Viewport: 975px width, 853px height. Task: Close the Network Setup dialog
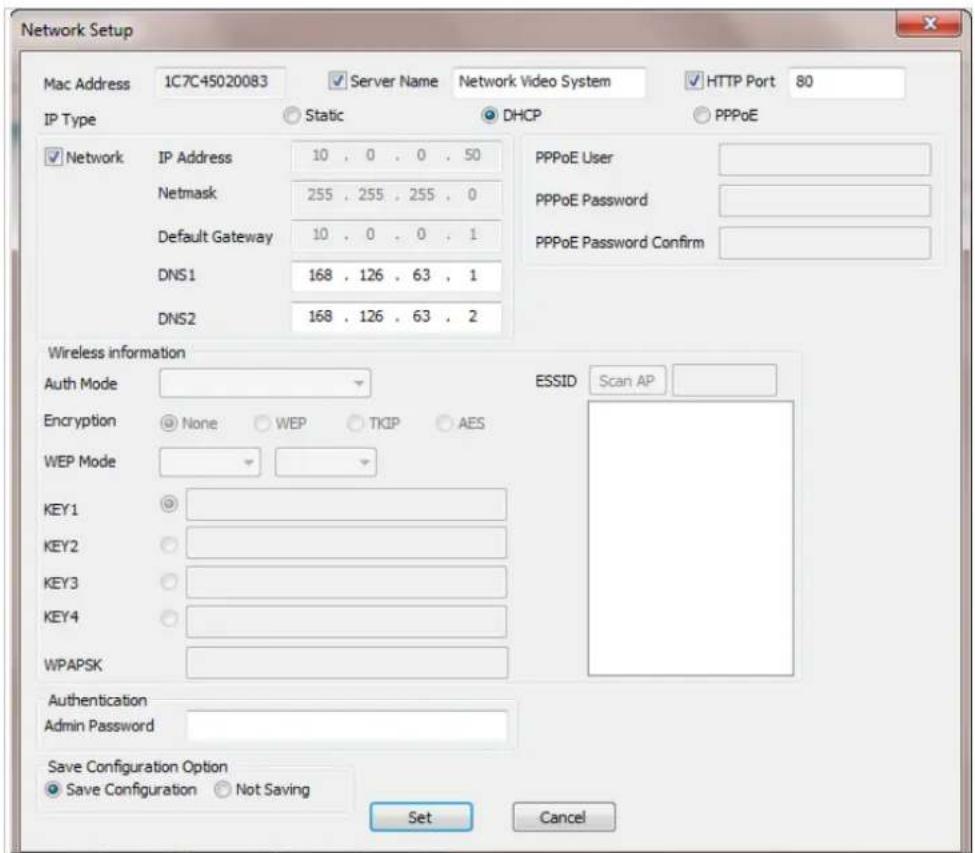click(929, 24)
